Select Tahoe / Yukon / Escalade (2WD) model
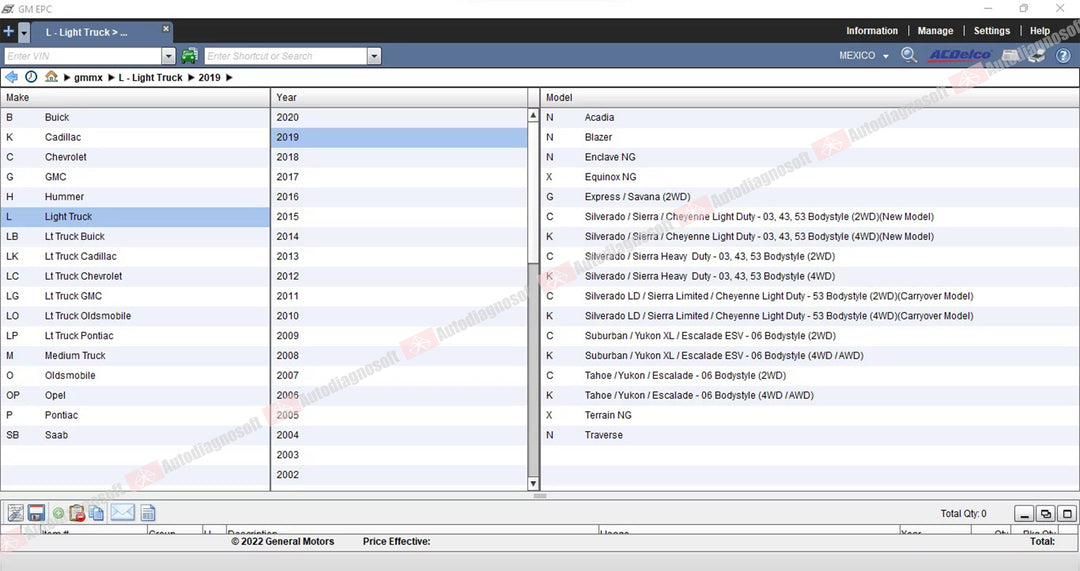Viewport: 1080px width, 571px height. pos(810,375)
